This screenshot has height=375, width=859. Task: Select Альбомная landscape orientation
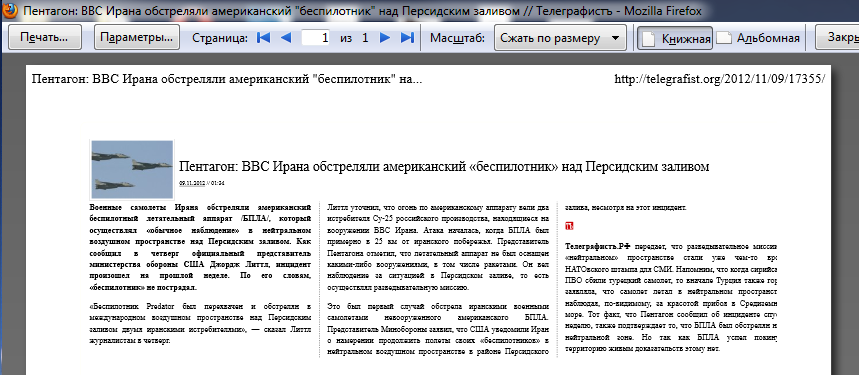coord(759,38)
